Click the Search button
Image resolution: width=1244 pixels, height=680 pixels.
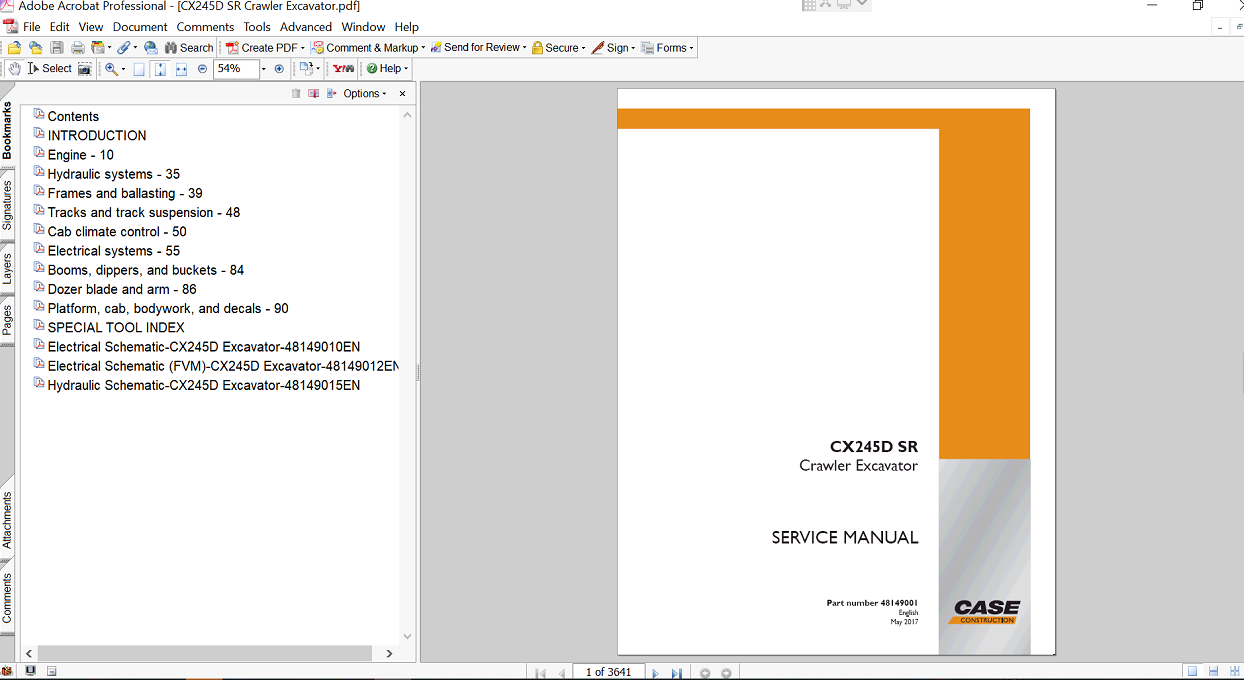click(188, 48)
